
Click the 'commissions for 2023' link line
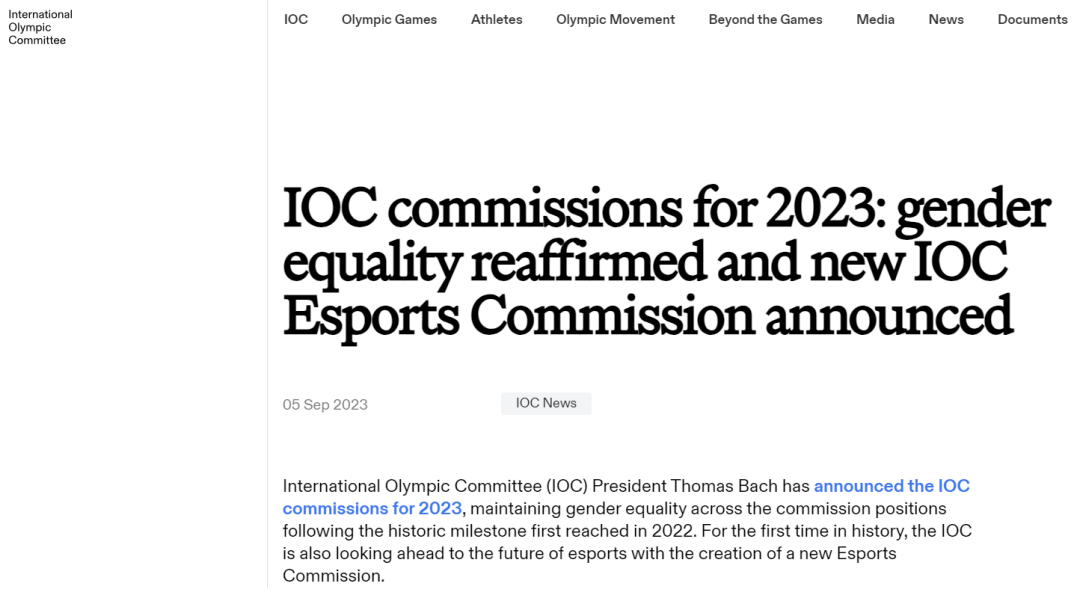click(372, 508)
